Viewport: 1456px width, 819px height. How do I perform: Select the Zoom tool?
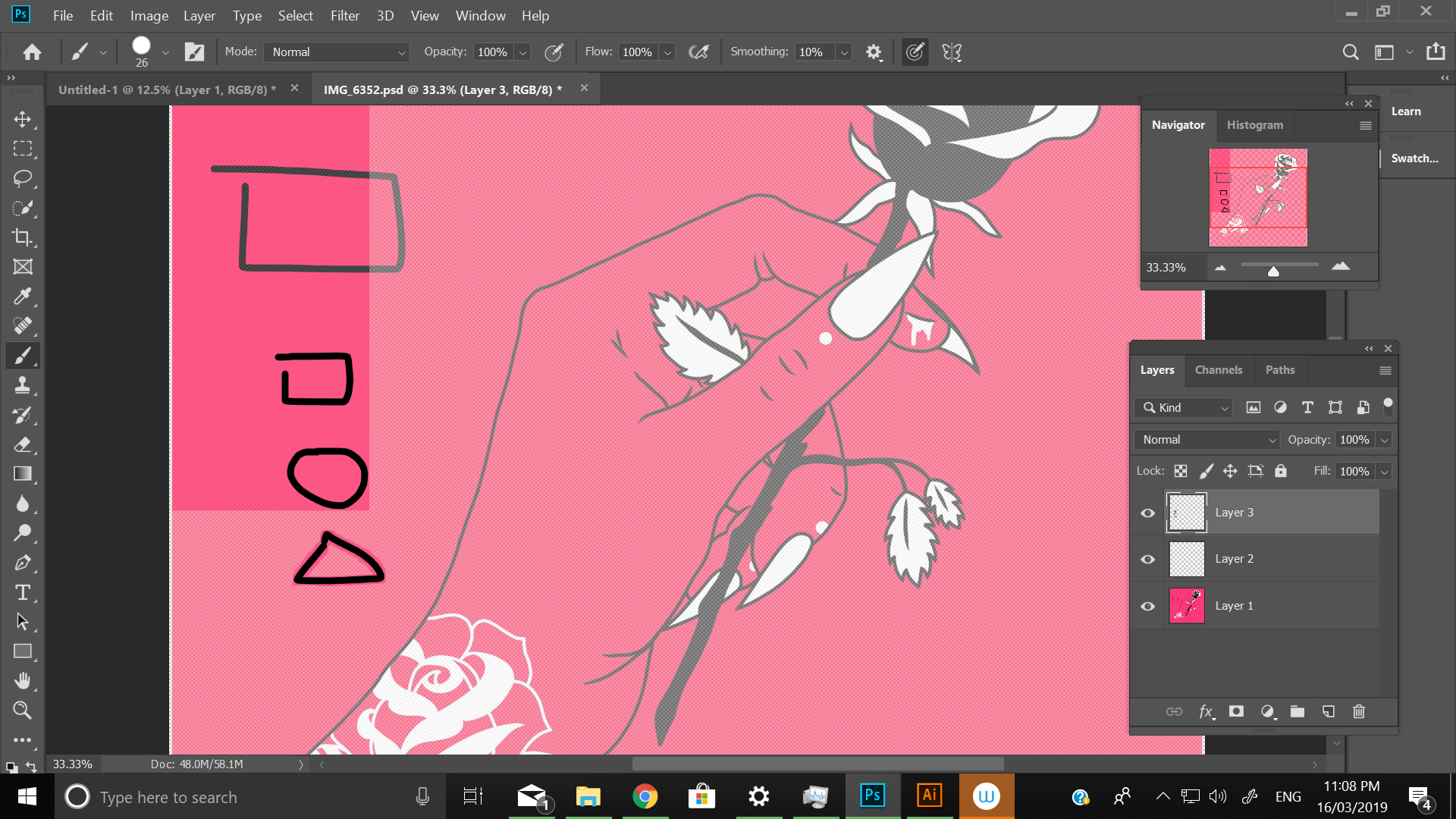pyautogui.click(x=23, y=711)
